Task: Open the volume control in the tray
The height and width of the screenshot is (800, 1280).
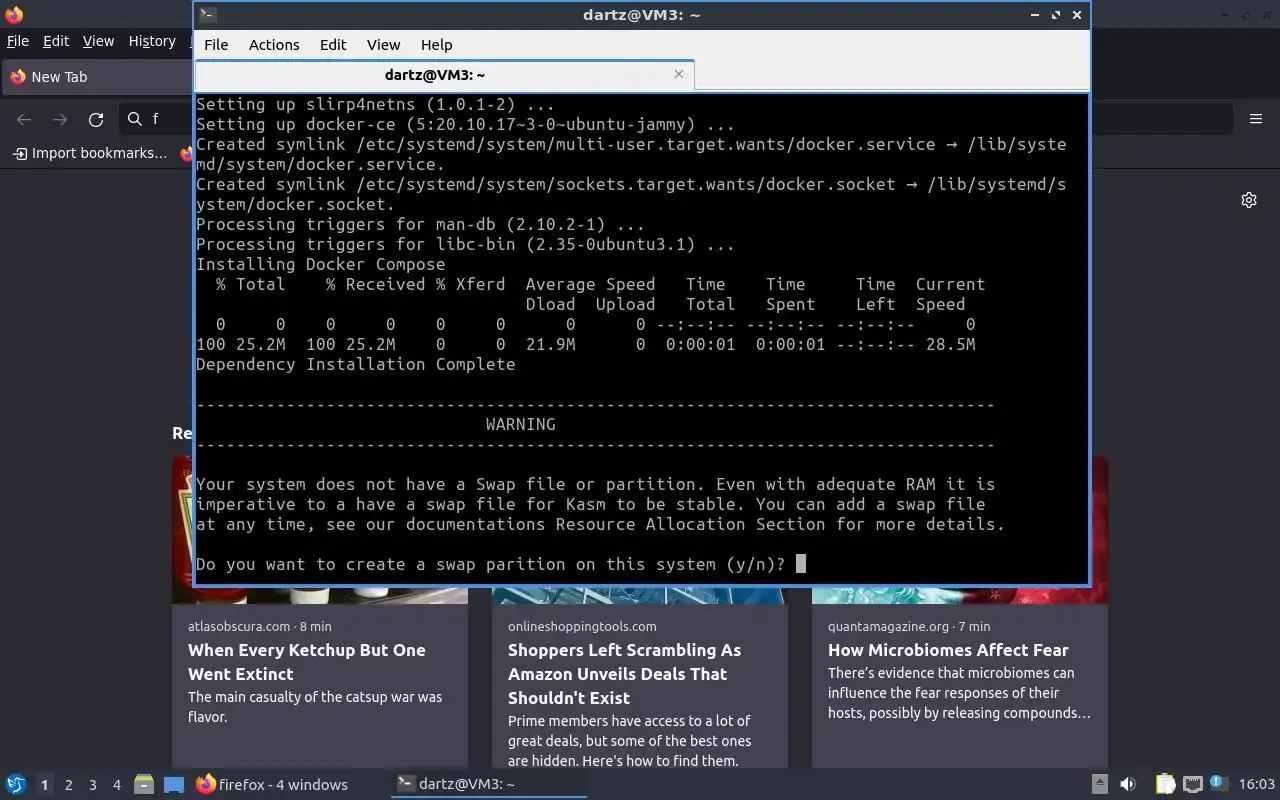Action: (1128, 785)
